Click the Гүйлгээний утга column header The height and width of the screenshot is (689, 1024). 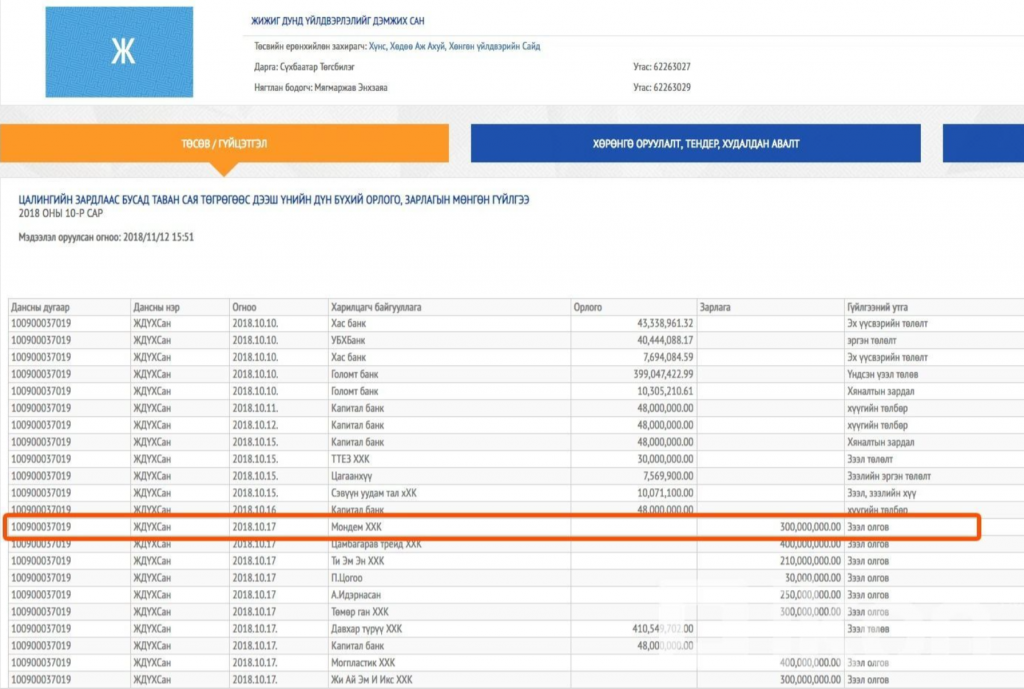tap(878, 306)
